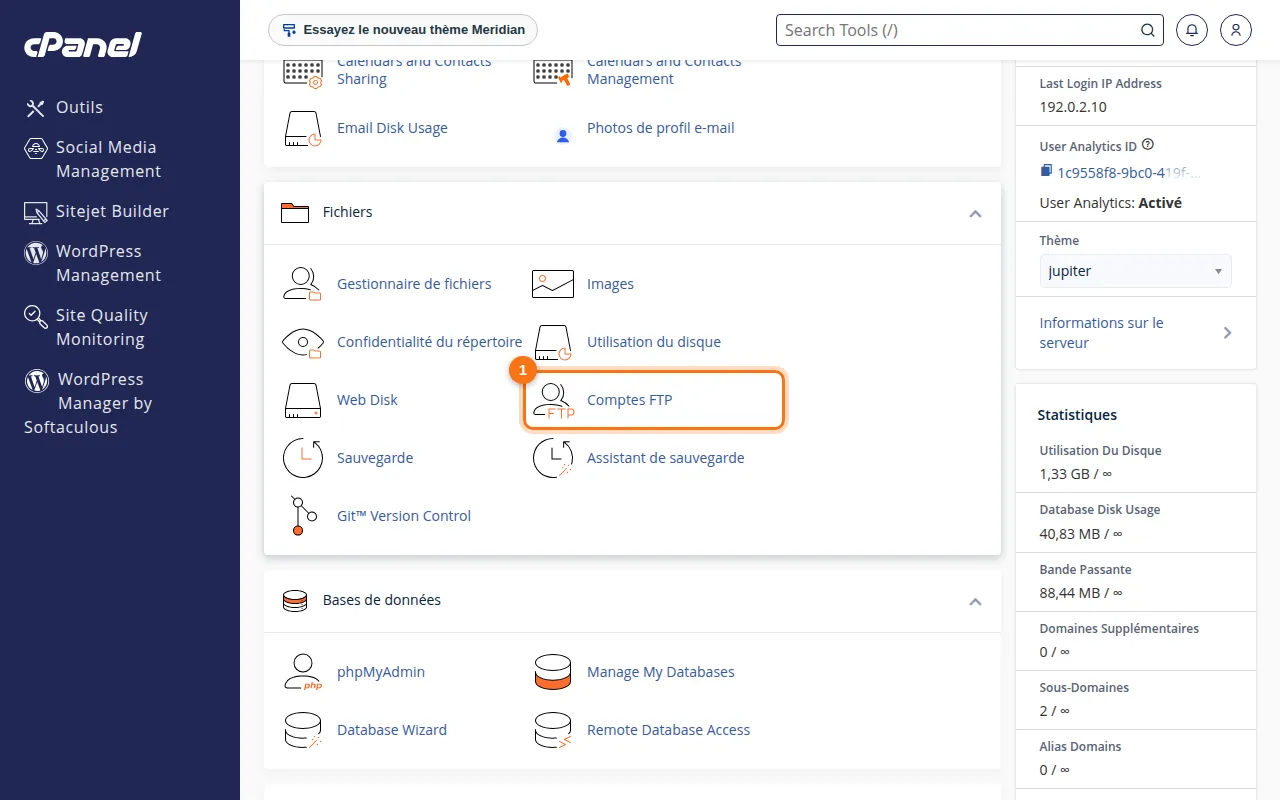Click the notifications bell icon
The width and height of the screenshot is (1280, 800).
1192,30
